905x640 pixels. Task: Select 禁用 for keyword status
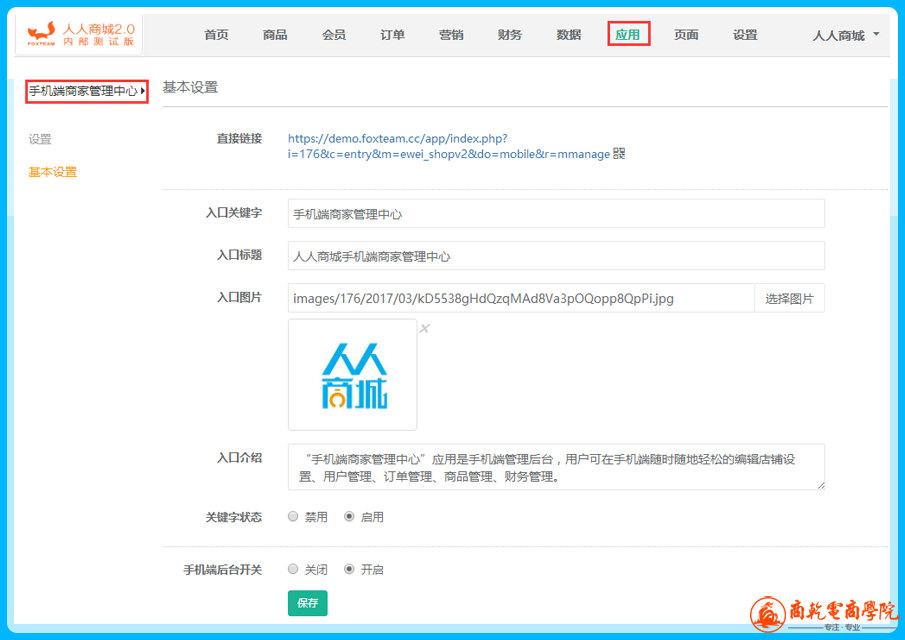293,517
